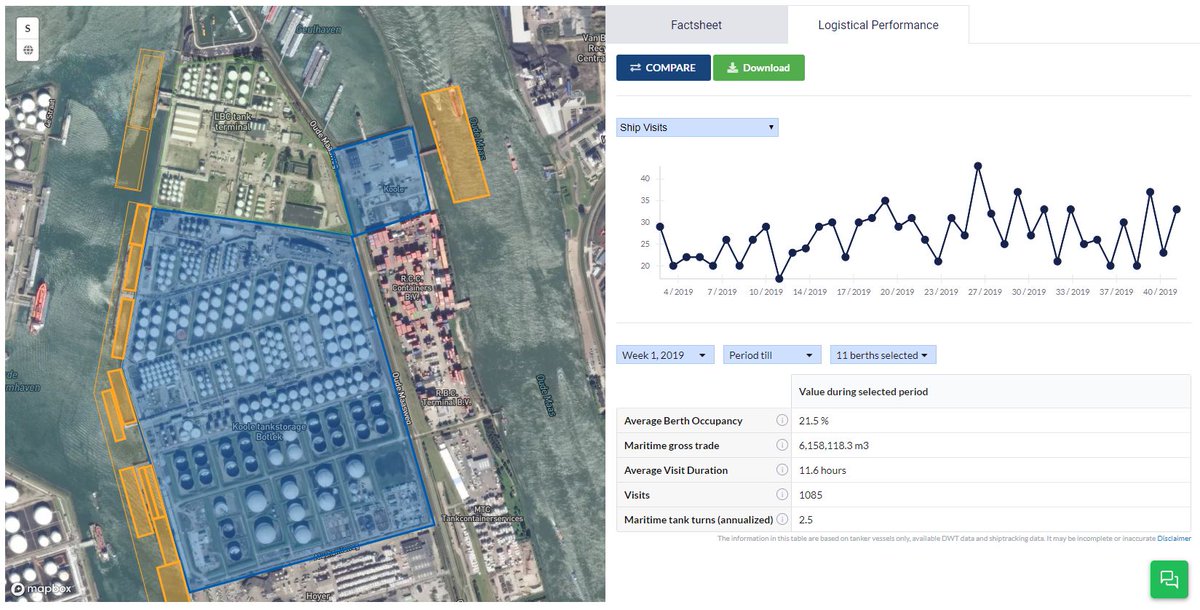Open the Disclaimer link
The width and height of the screenshot is (1200, 610).
(1174, 538)
